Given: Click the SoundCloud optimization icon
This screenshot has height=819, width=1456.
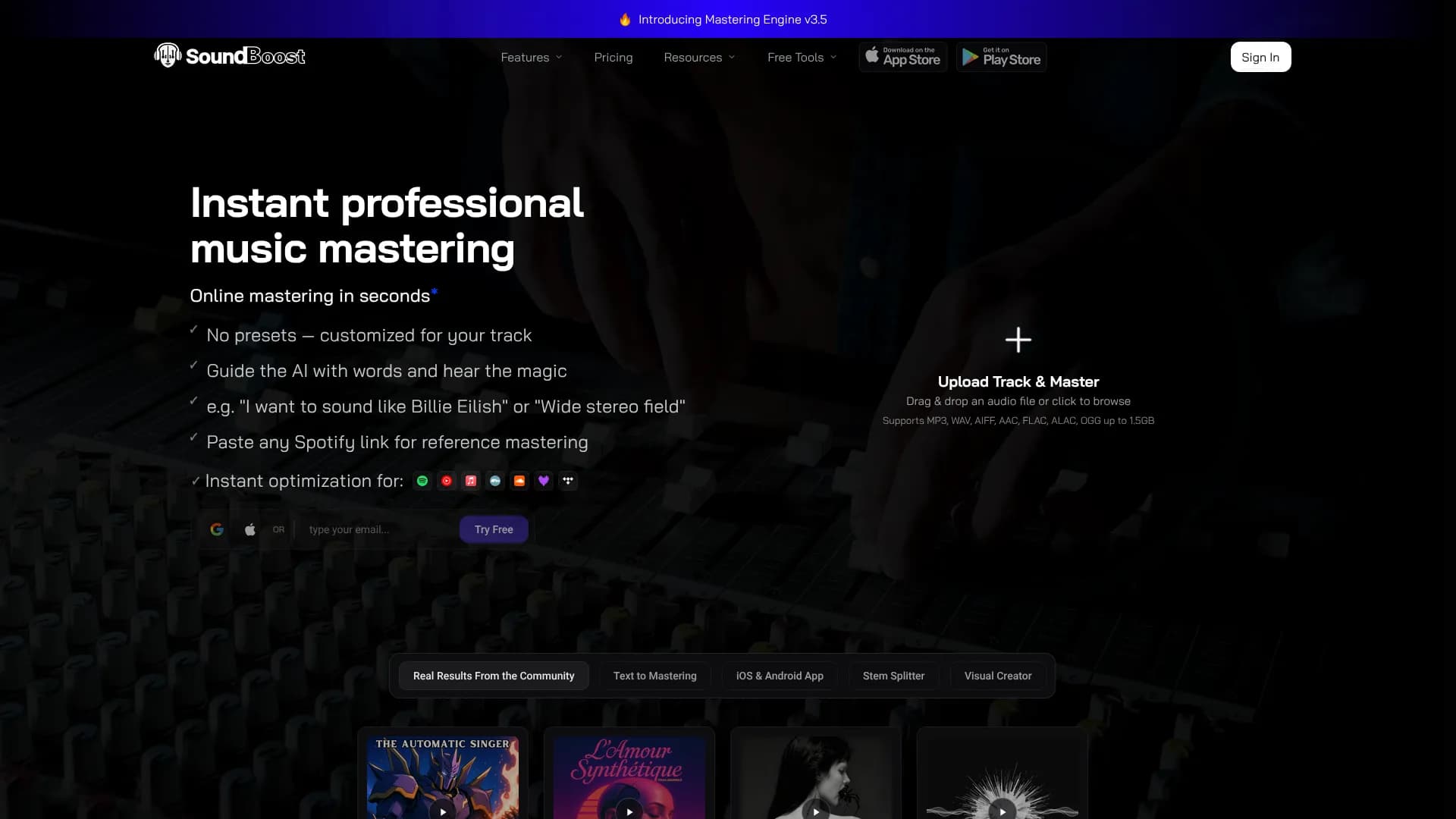Looking at the screenshot, I should [519, 481].
